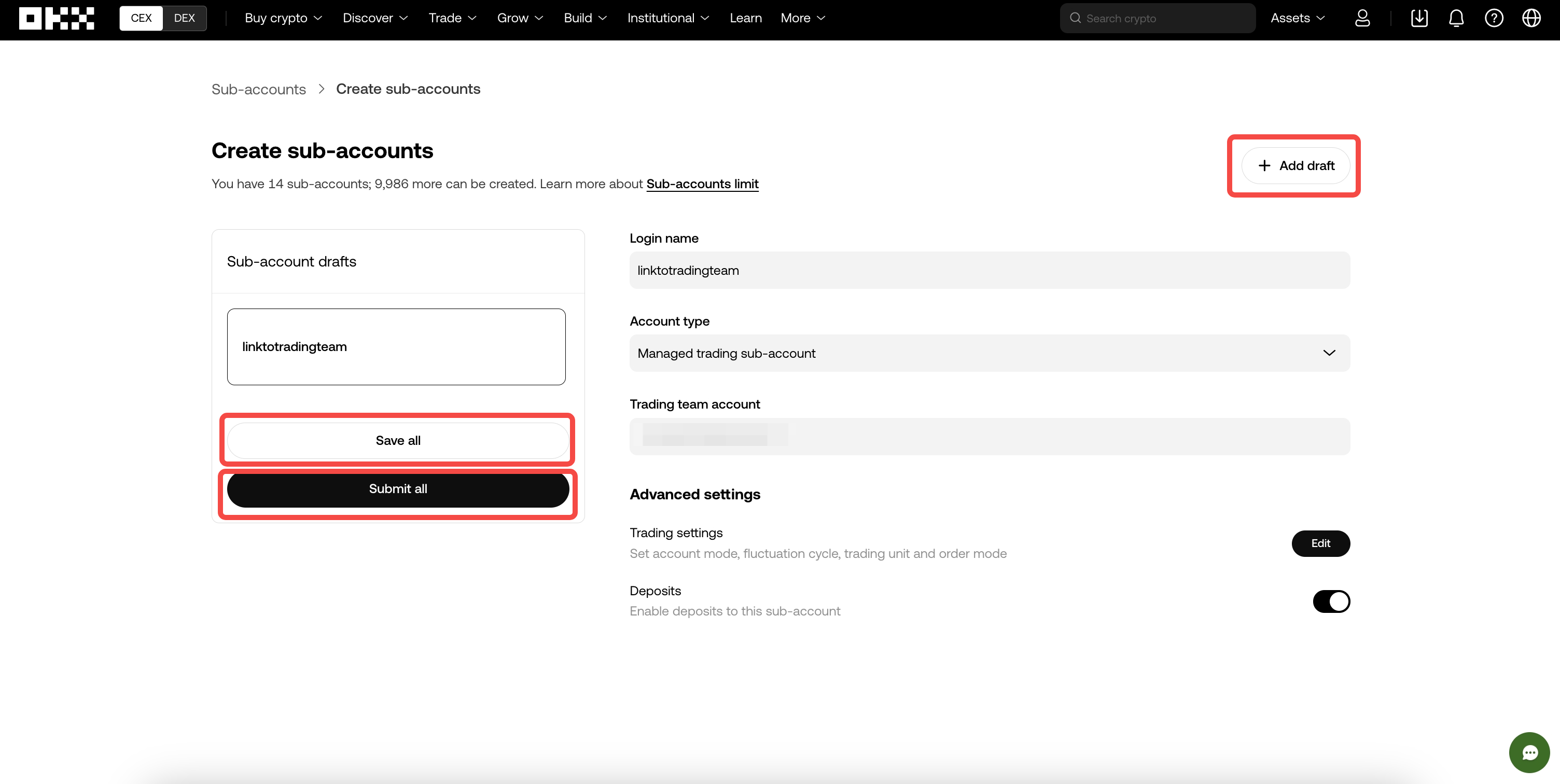Screen dimensions: 1560x784
Task: Click the language globe icon
Action: click(x=1531, y=18)
